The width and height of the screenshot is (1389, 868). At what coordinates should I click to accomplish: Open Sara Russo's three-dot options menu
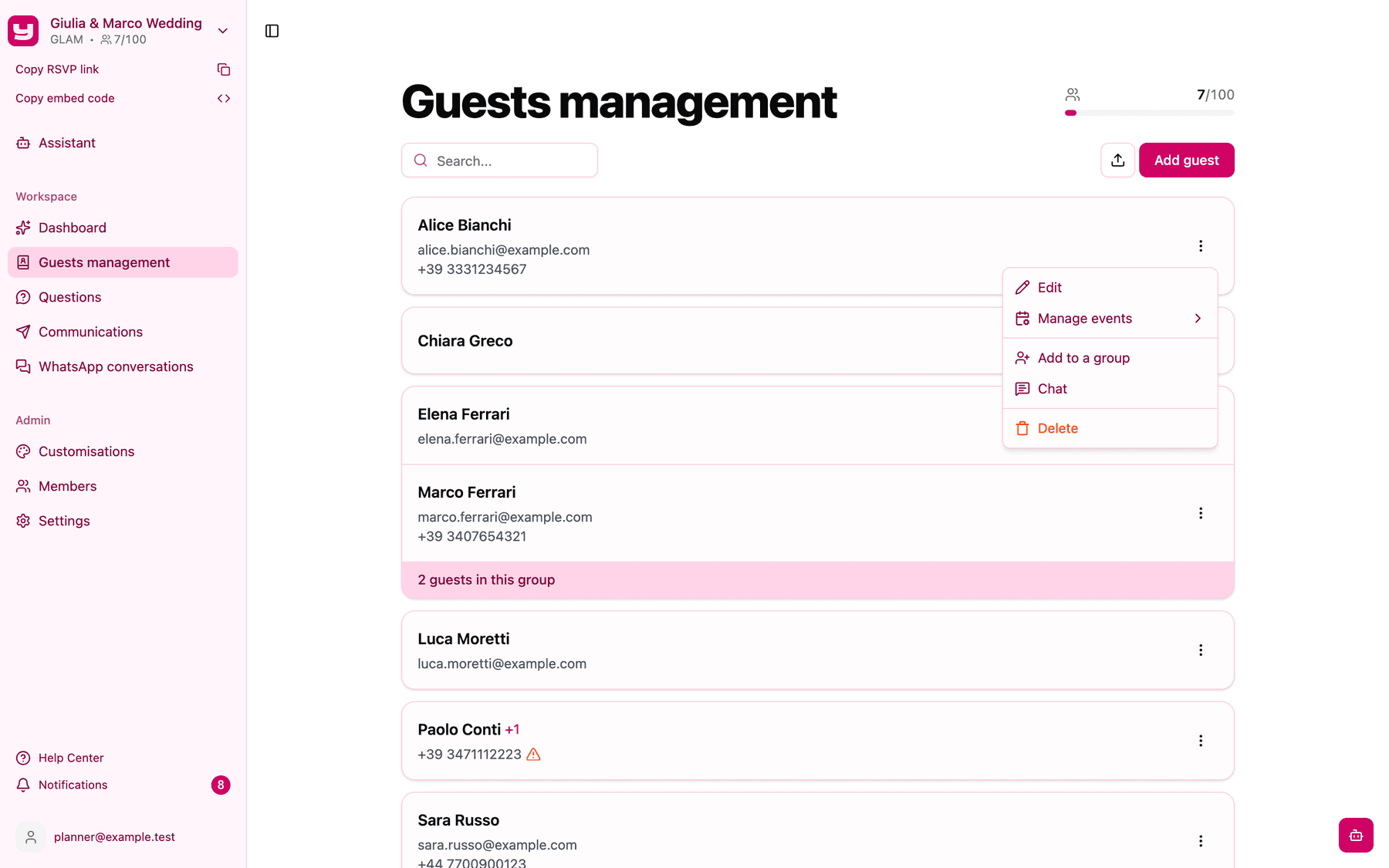tap(1201, 841)
